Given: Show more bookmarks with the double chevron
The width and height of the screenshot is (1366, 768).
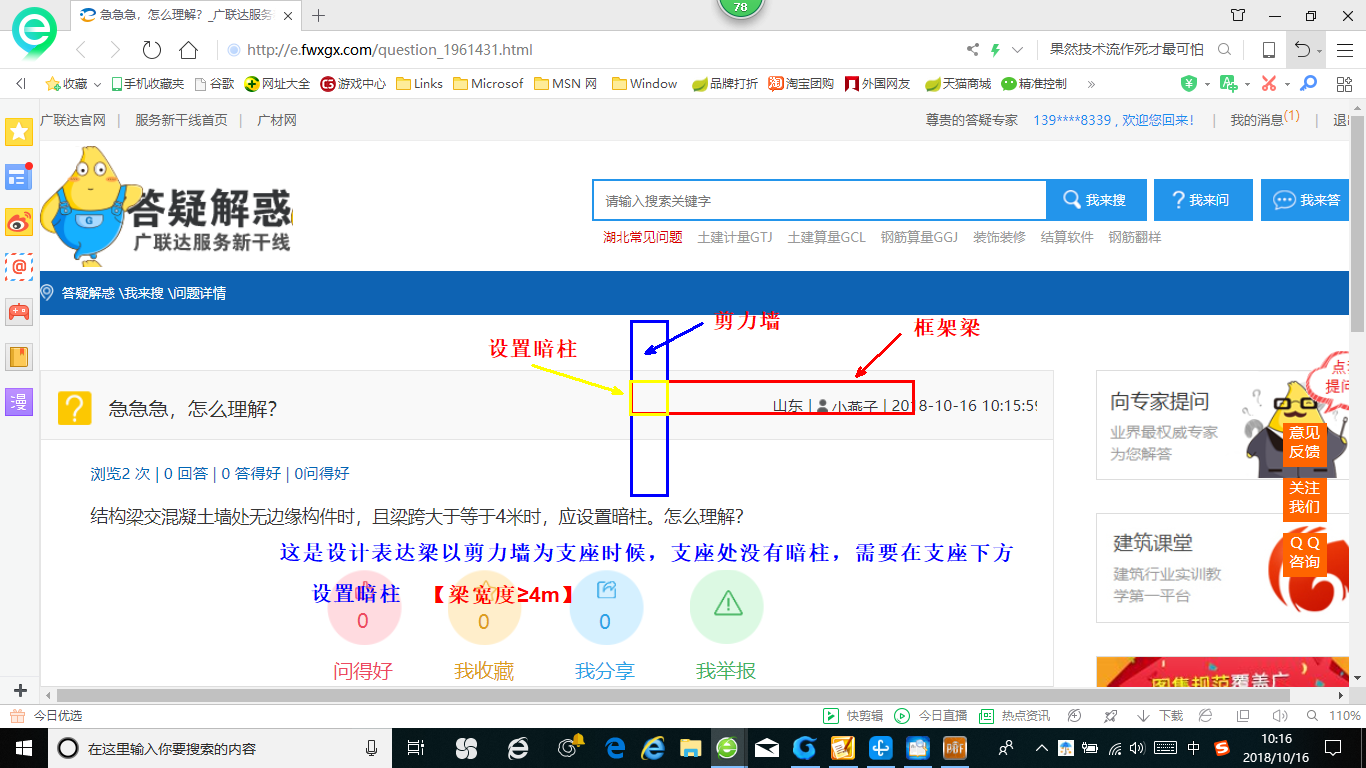Looking at the screenshot, I should (1091, 84).
